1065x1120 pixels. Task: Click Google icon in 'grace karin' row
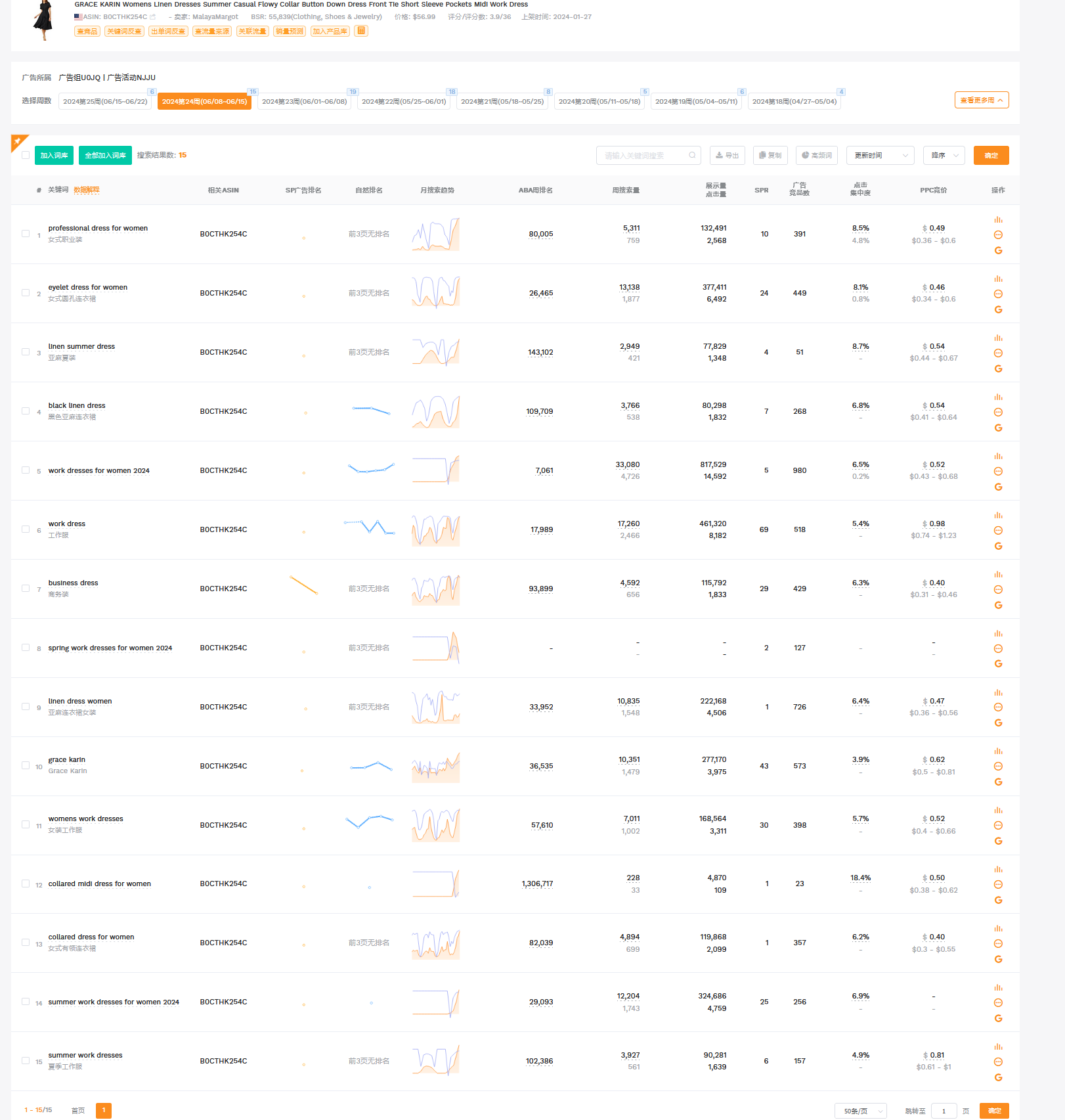[998, 782]
